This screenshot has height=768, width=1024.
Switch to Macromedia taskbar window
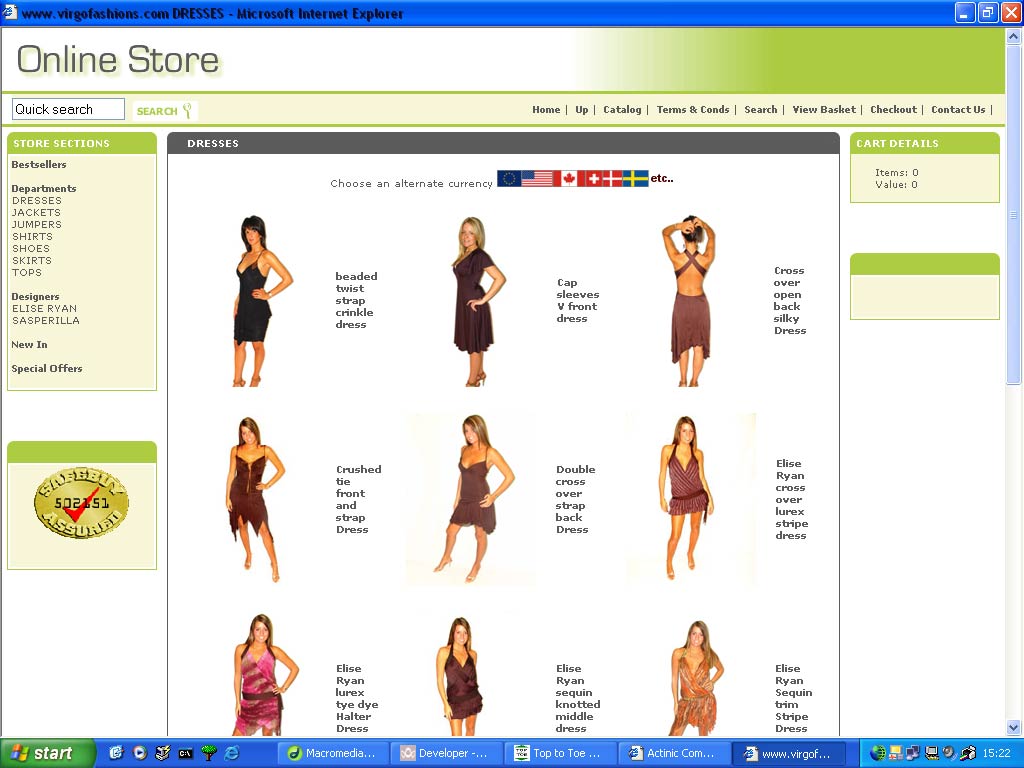click(332, 753)
